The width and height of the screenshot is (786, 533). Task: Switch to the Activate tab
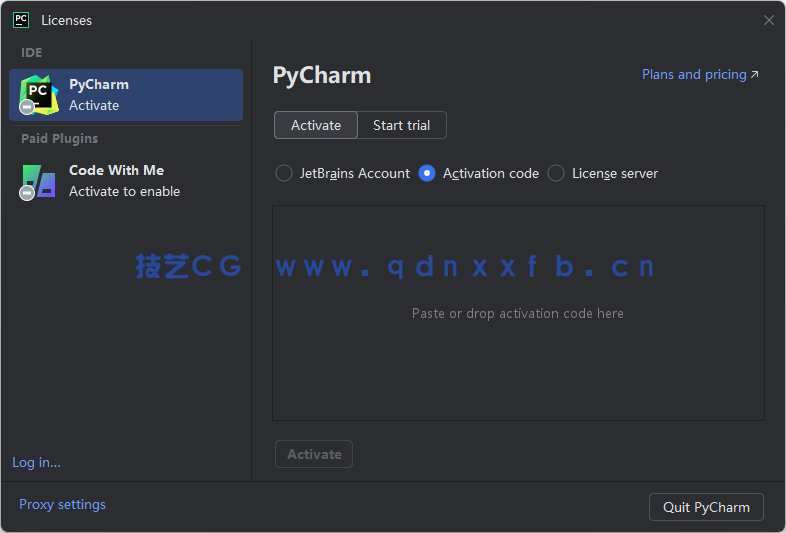point(316,125)
